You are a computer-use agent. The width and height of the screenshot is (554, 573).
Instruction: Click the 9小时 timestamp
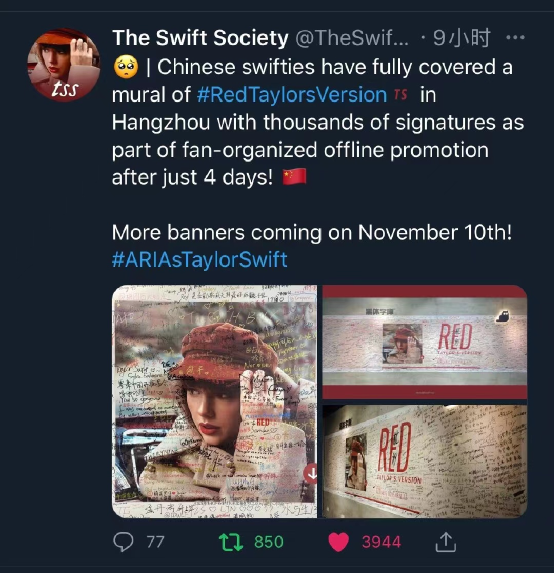pyautogui.click(x=462, y=38)
